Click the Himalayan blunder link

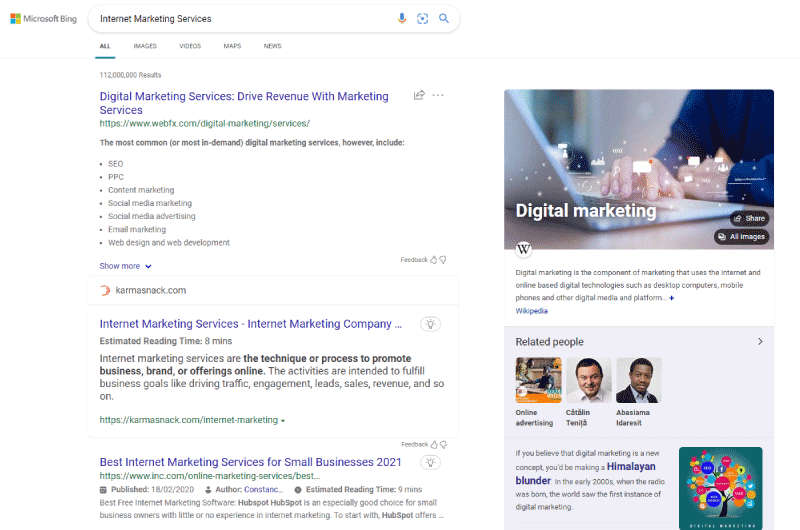586,473
